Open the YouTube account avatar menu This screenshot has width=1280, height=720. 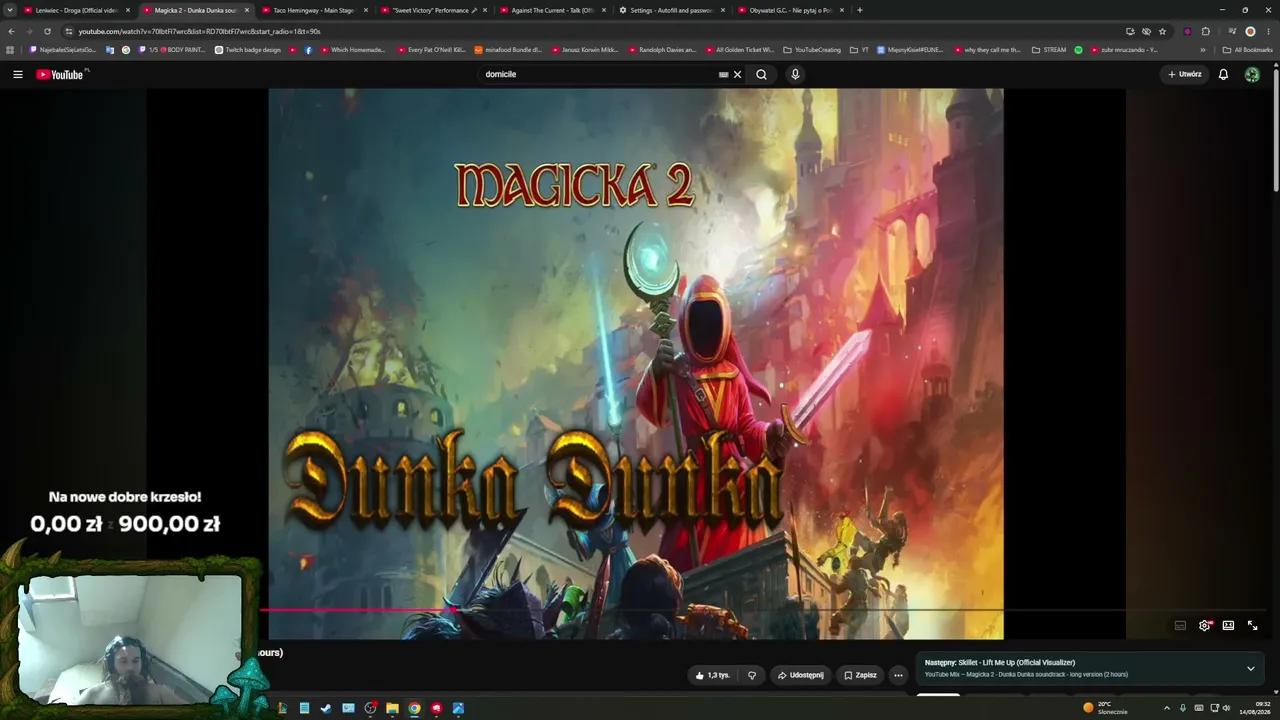(x=1252, y=74)
